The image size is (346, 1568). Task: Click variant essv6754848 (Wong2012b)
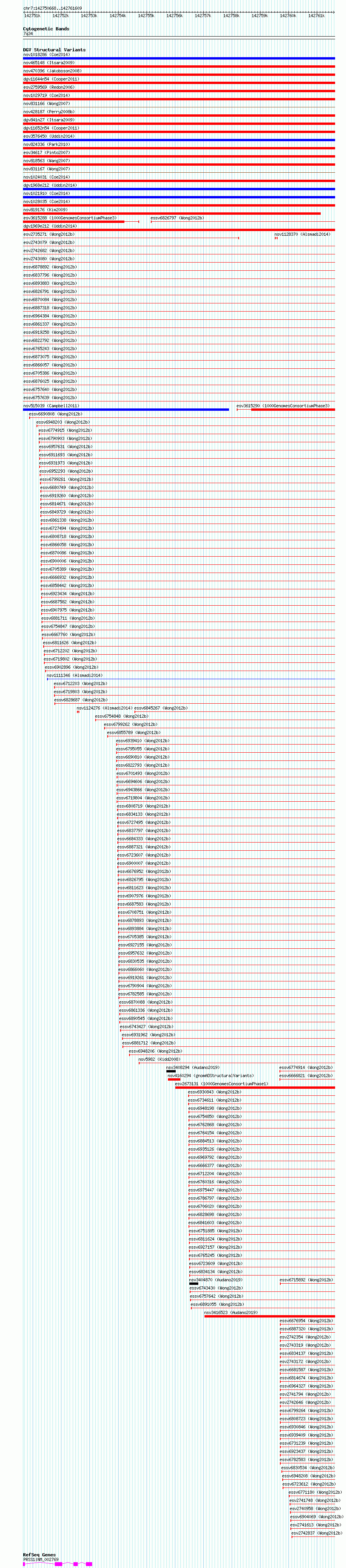click(x=122, y=717)
